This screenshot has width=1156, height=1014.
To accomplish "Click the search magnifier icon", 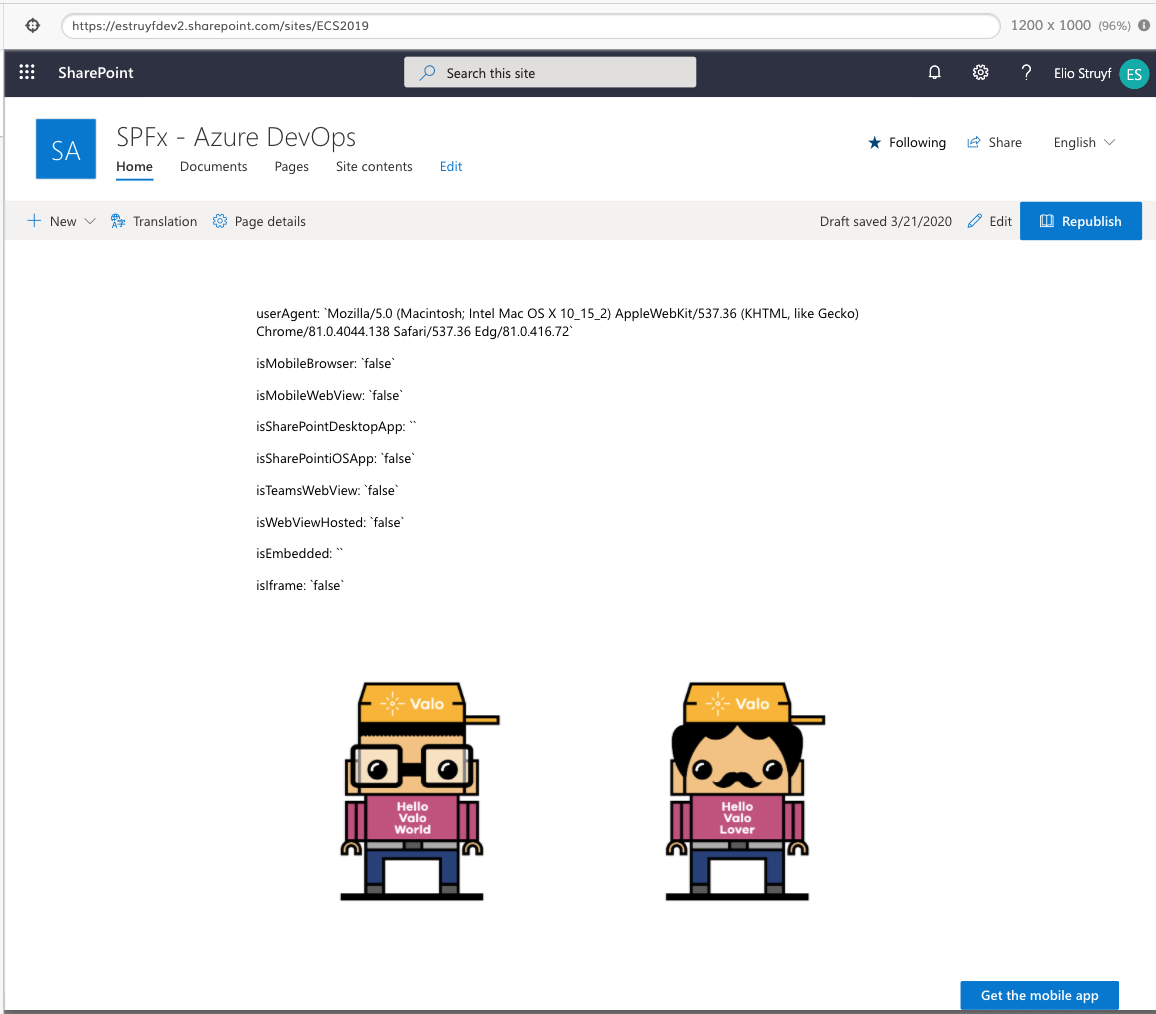I will click(x=427, y=72).
